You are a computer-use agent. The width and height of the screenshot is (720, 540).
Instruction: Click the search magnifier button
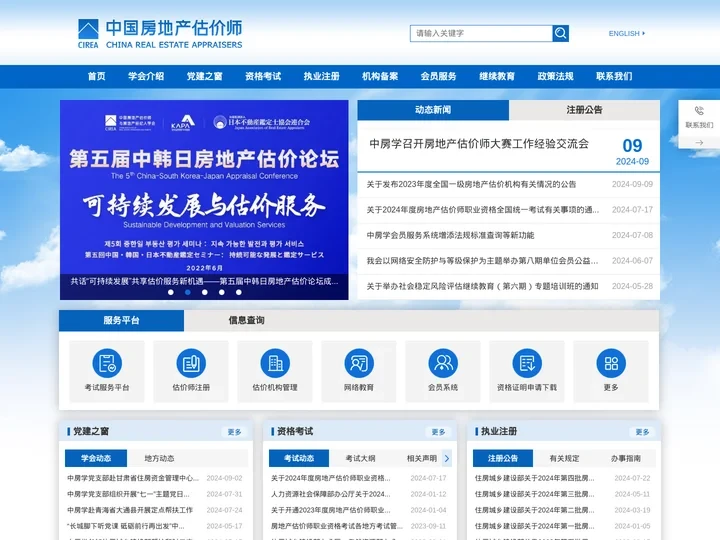click(x=560, y=33)
